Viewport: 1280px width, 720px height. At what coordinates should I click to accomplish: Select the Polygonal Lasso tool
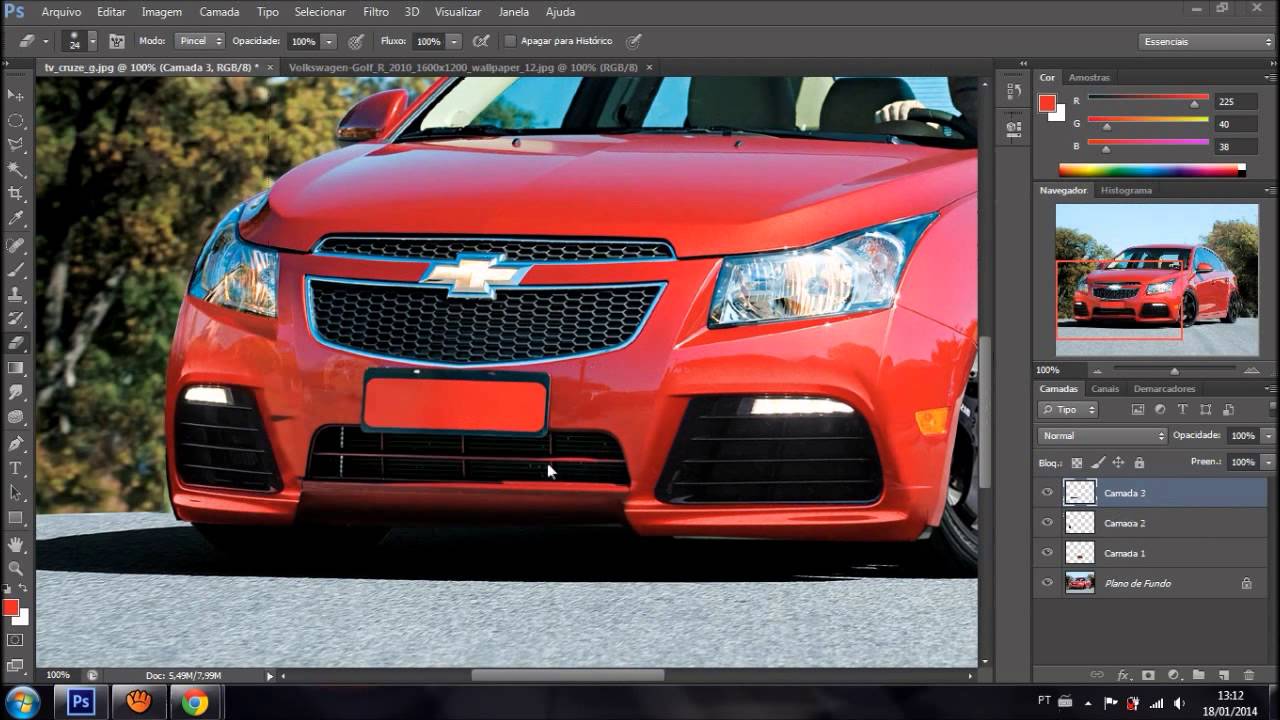(x=16, y=144)
